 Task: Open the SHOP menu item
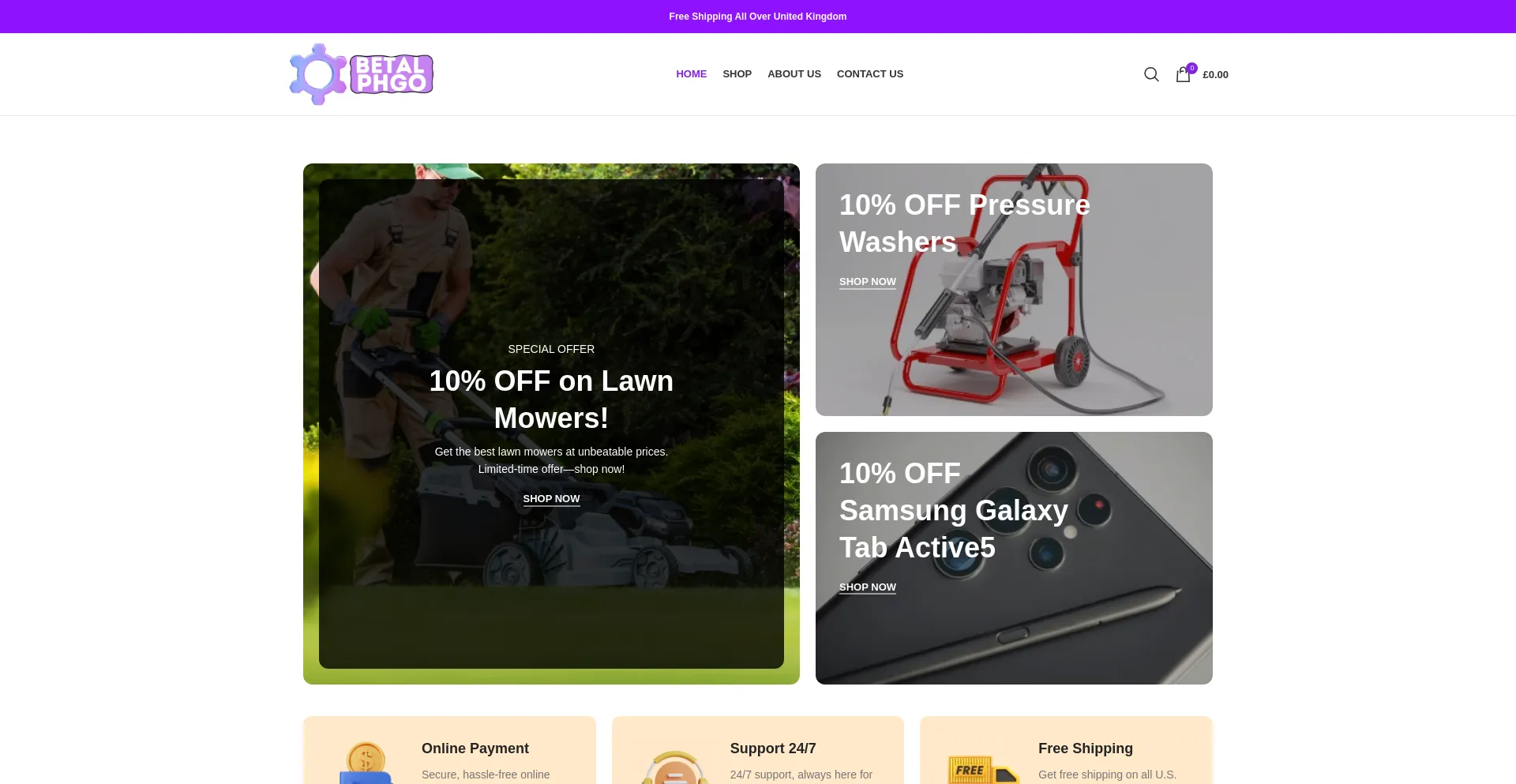tap(737, 74)
